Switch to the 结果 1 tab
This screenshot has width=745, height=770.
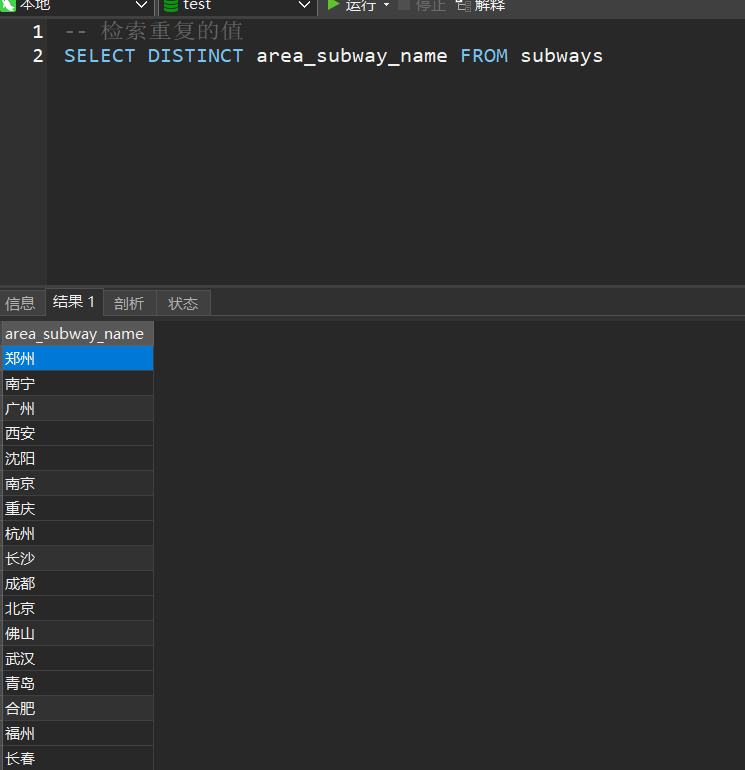(x=74, y=302)
